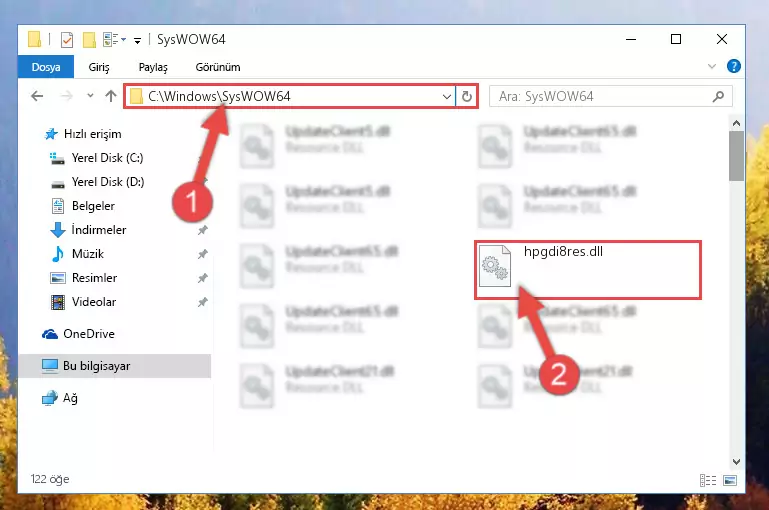Screen dimensions: 769x510
Task: Switch to the Giriş ribbon tab
Action: pos(99,67)
